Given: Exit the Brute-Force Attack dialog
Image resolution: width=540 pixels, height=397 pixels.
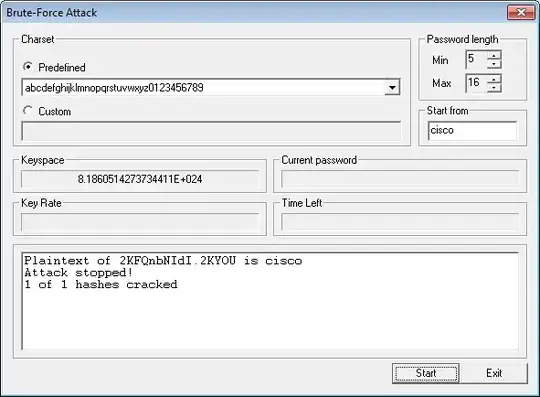Looking at the screenshot, I should (494, 373).
